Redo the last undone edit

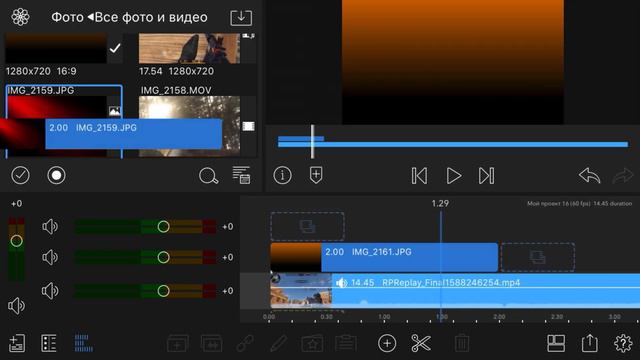click(x=623, y=176)
